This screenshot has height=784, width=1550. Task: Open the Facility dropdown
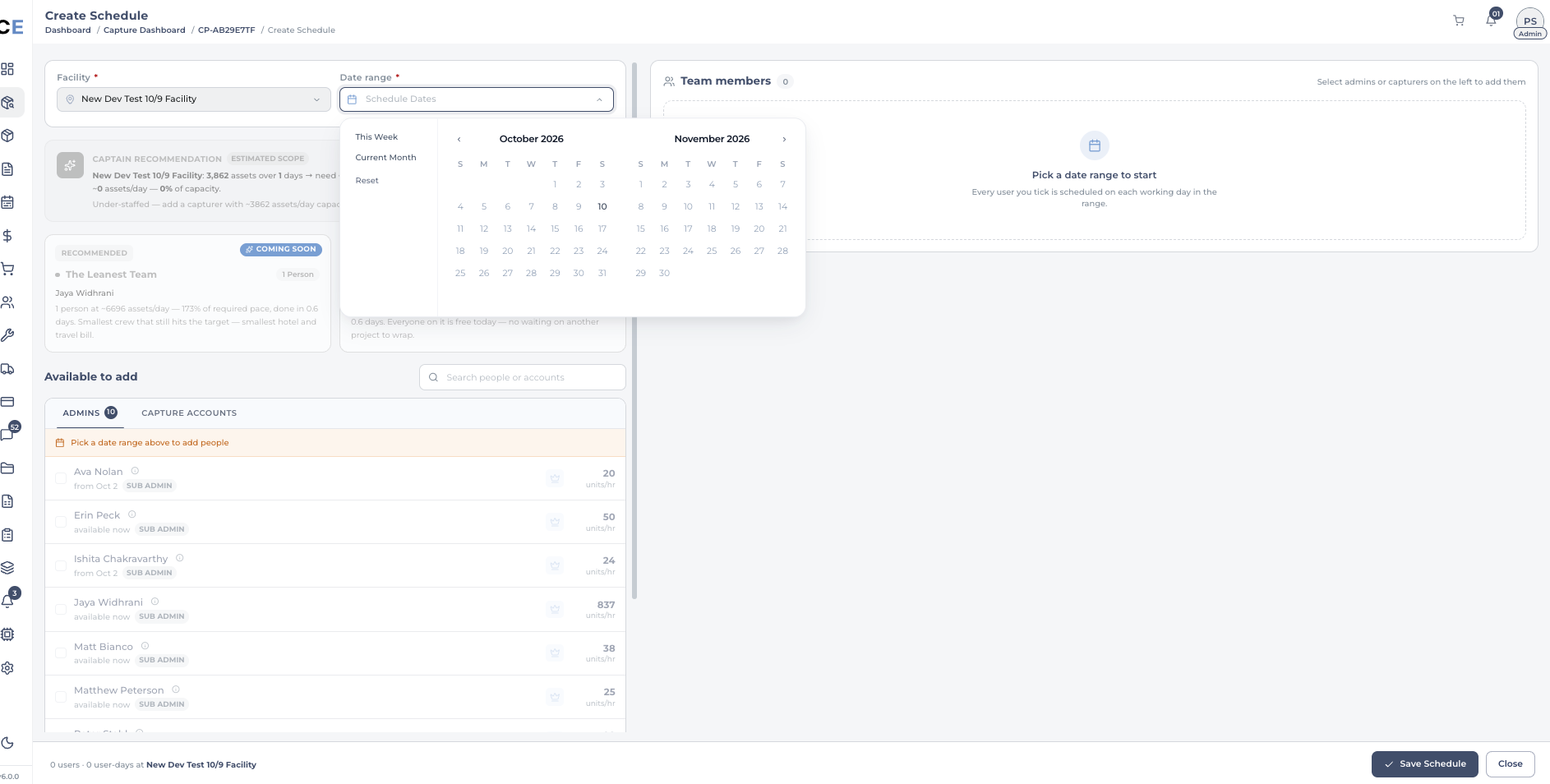click(x=194, y=99)
